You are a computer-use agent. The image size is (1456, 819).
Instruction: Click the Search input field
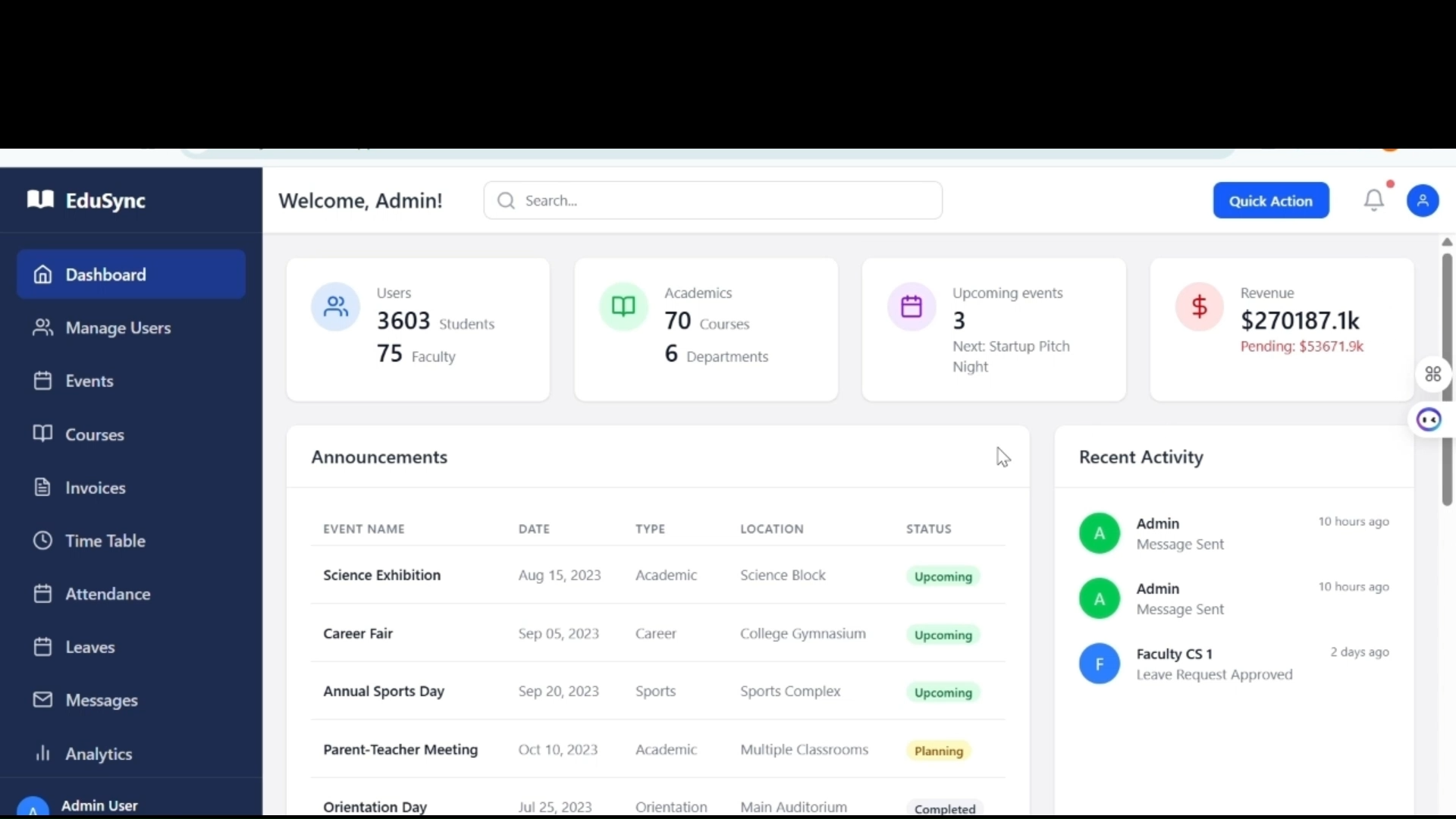pyautogui.click(x=713, y=201)
